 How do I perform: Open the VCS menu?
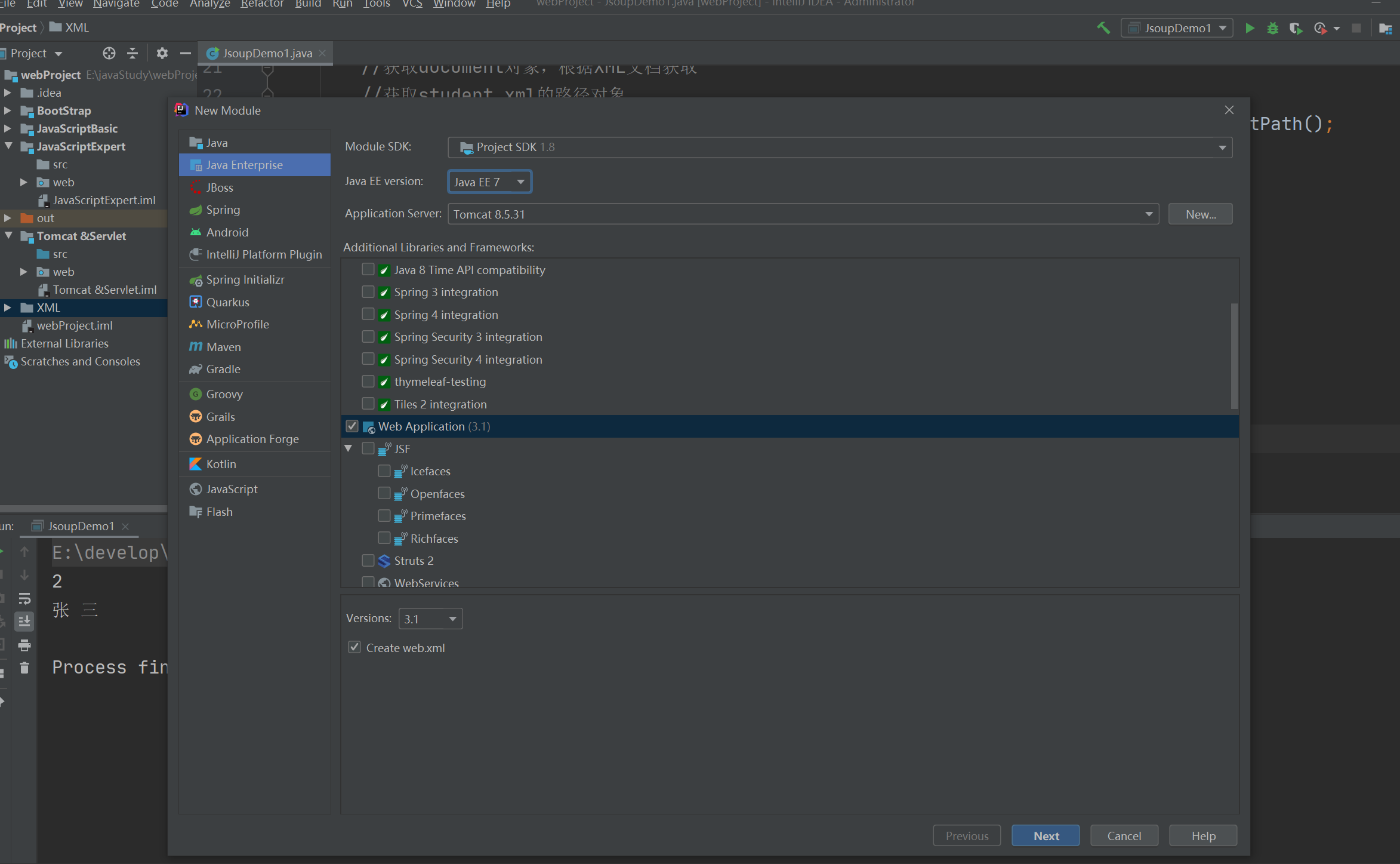(x=412, y=4)
